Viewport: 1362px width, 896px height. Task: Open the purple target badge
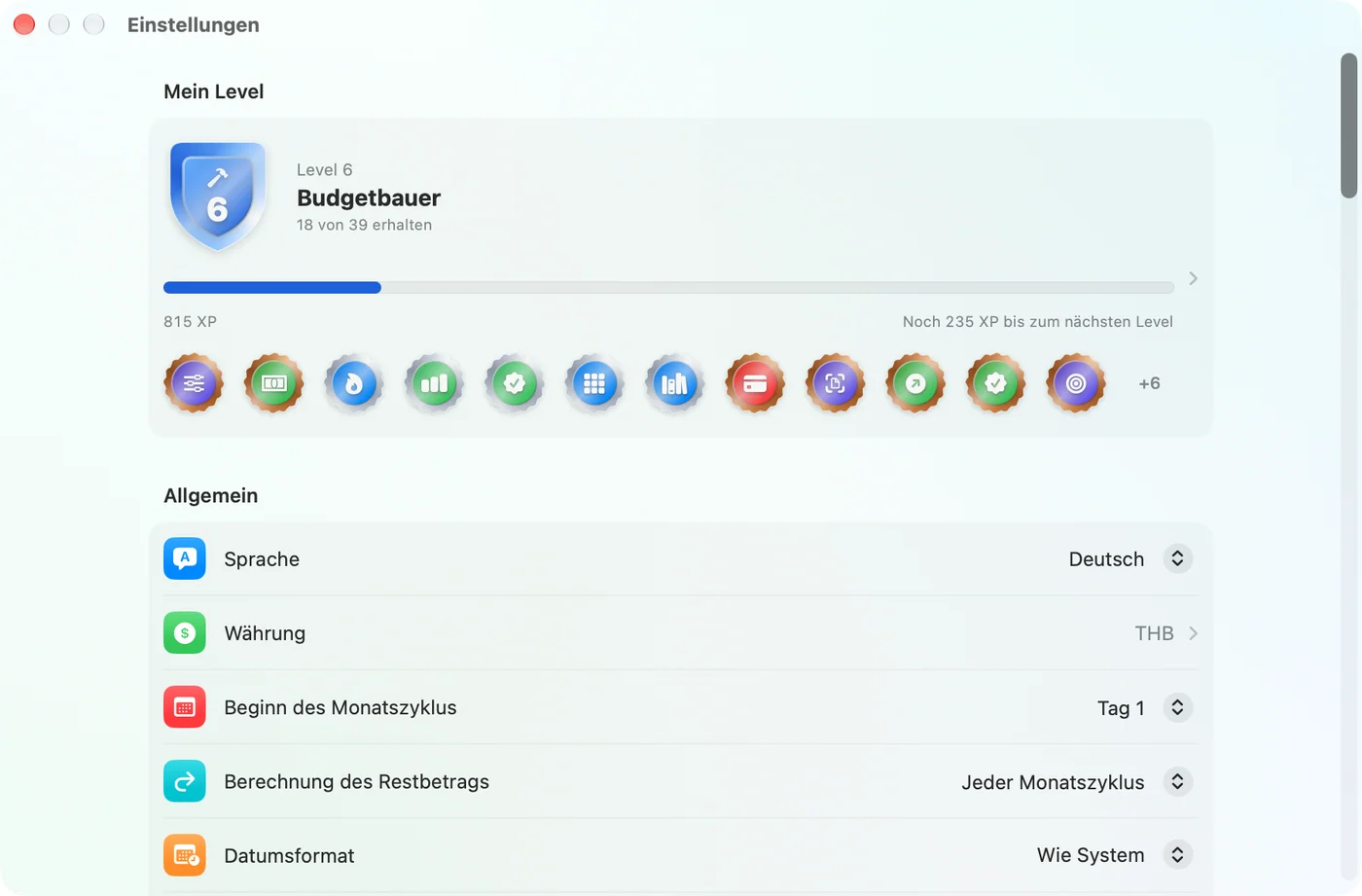click(1076, 383)
